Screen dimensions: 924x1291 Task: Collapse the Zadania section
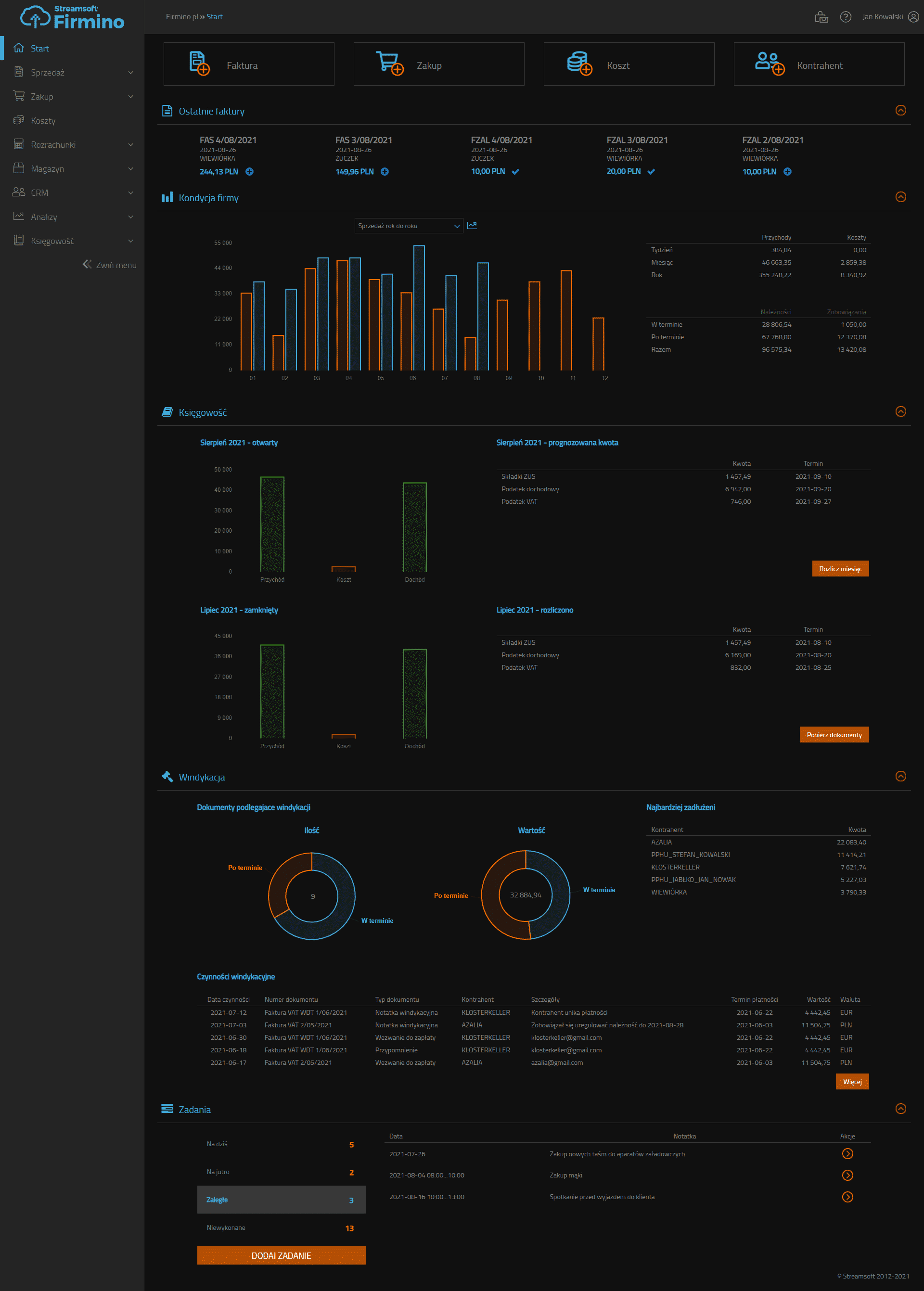click(901, 1109)
